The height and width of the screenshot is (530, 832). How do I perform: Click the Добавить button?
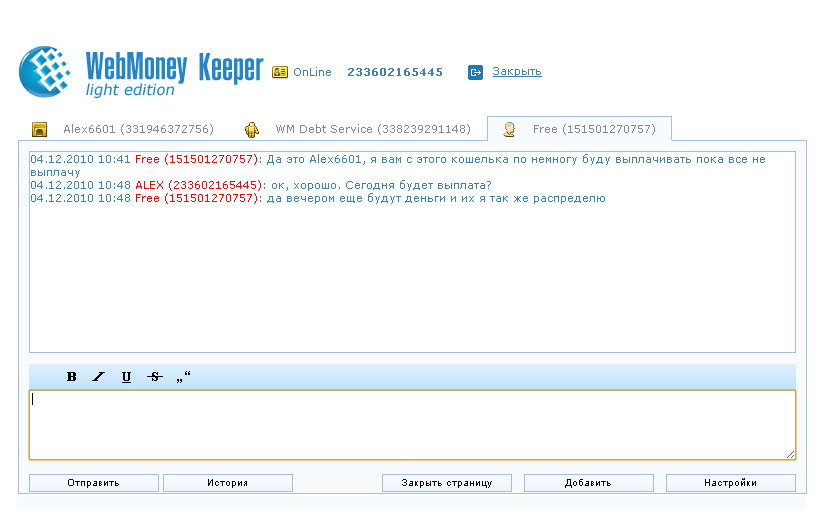pos(588,483)
